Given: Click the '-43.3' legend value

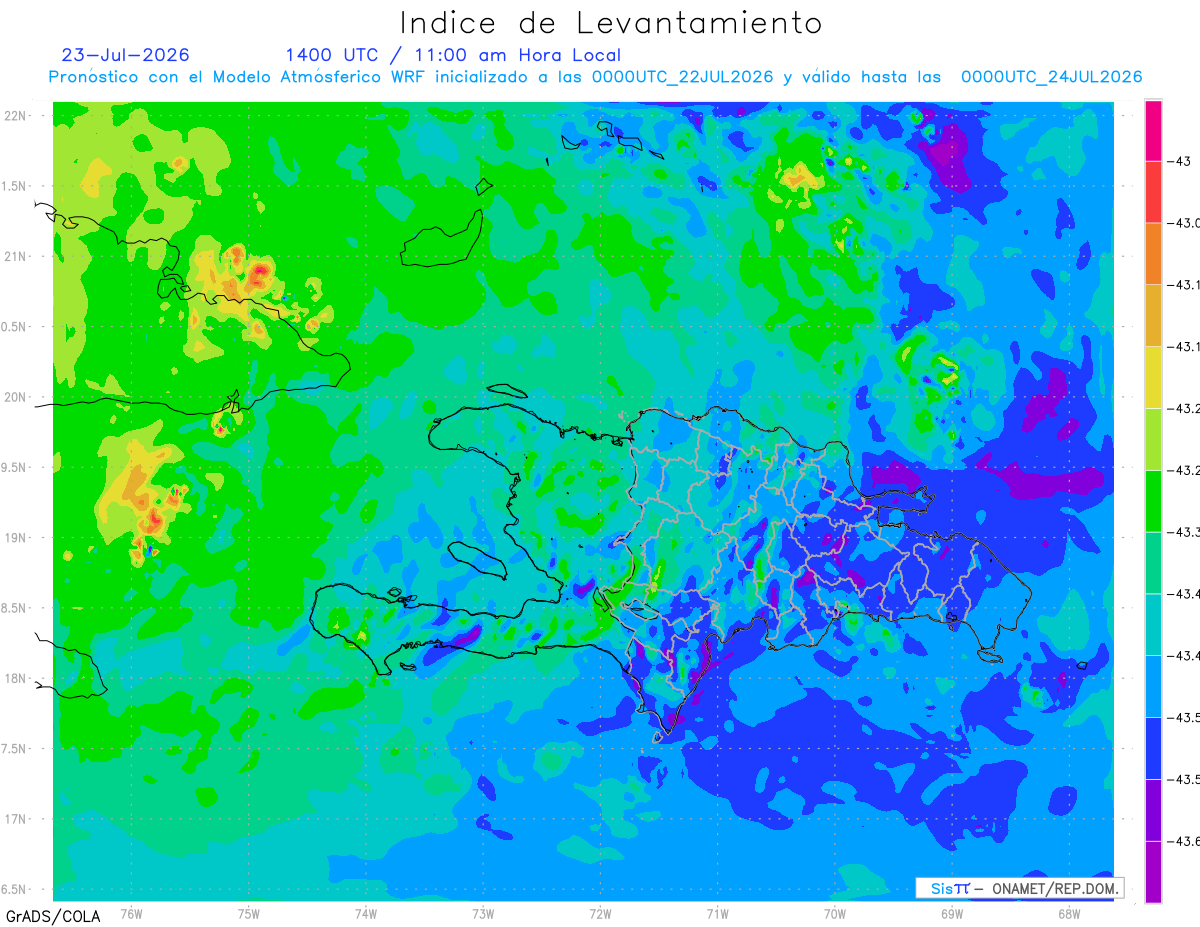Looking at the screenshot, I should (x=1186, y=532).
